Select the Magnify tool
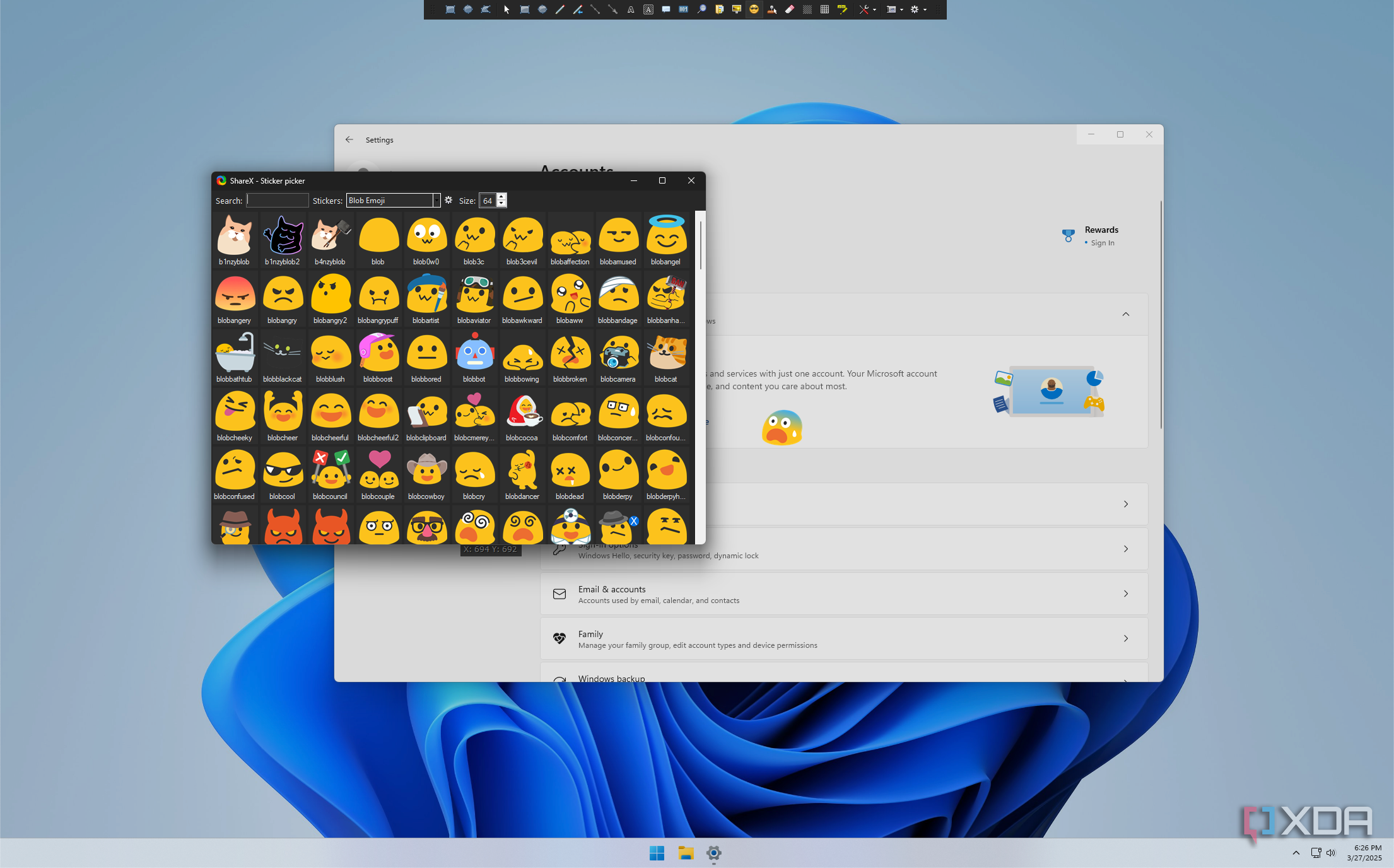Screen dimensions: 1394x868 coord(701,9)
